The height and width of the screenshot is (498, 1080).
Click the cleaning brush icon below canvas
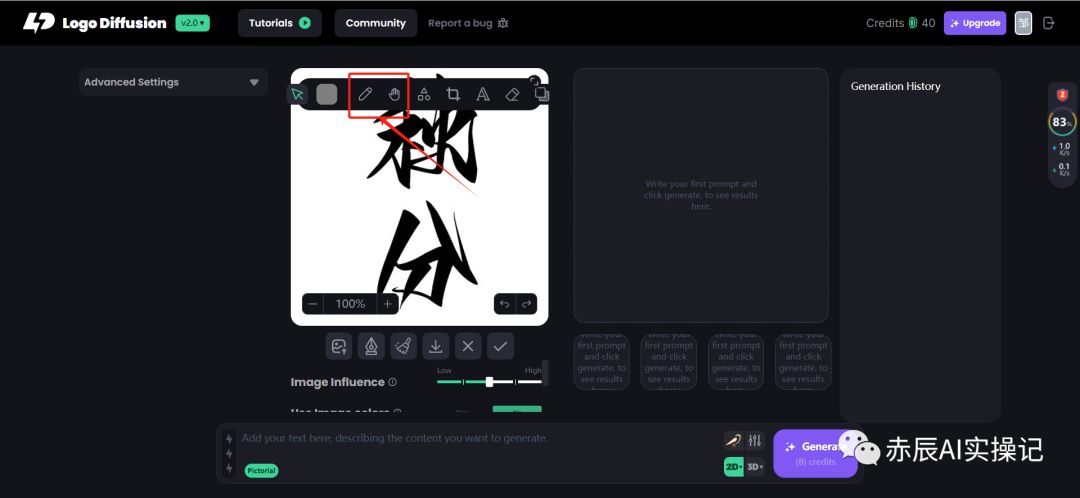click(404, 346)
